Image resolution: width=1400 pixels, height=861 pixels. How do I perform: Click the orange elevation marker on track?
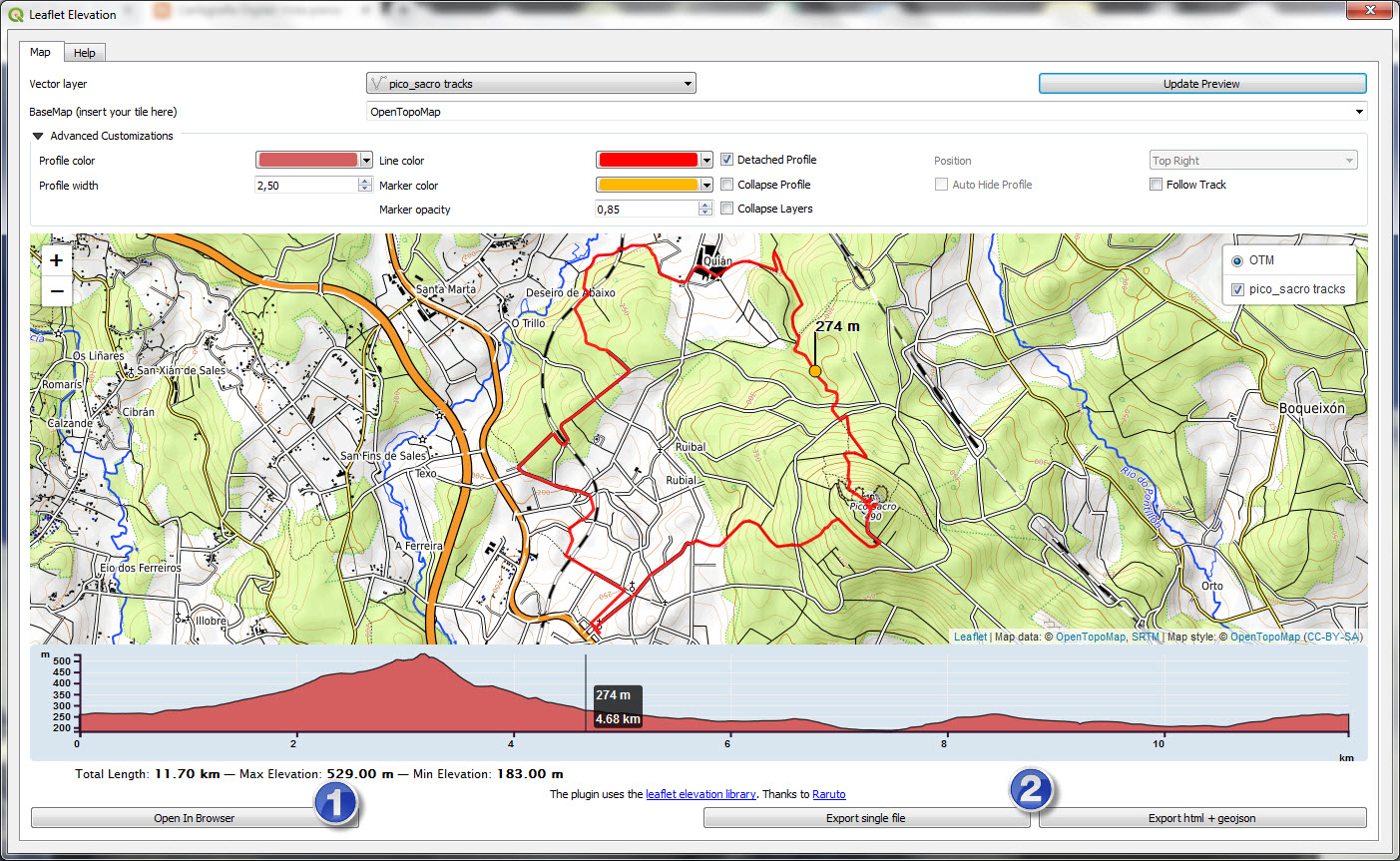(814, 371)
